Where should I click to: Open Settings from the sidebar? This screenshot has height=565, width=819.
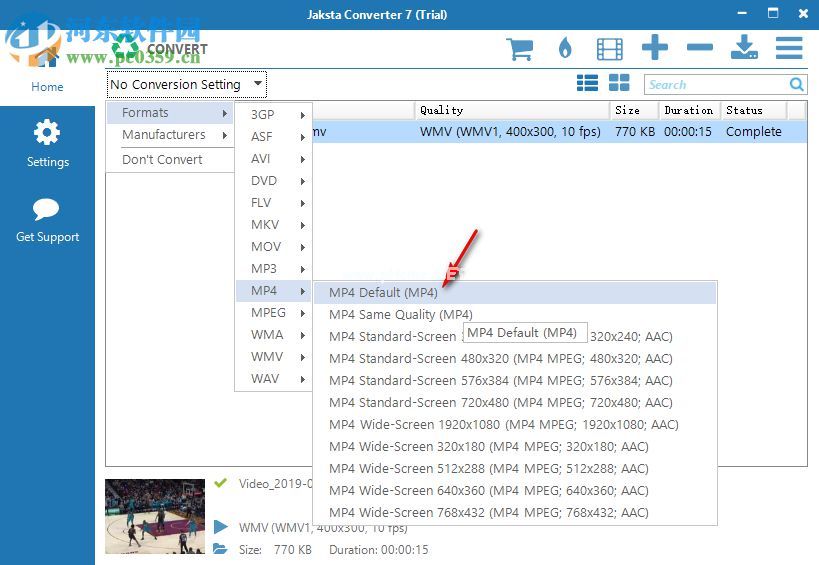[x=47, y=144]
